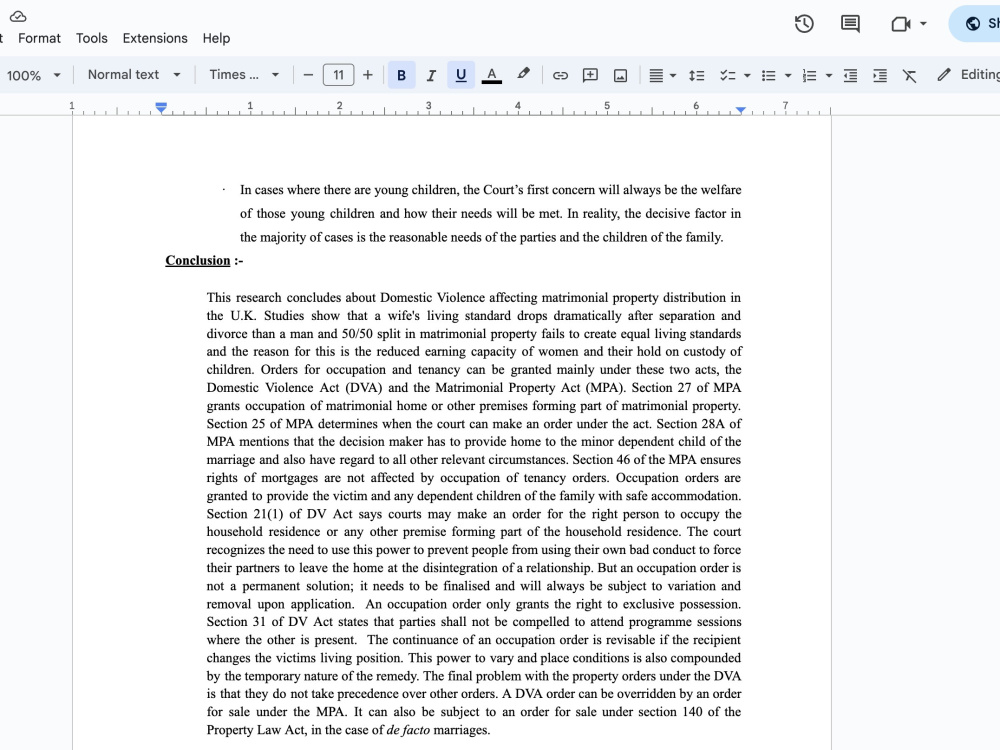Open the text color picker

click(x=491, y=75)
